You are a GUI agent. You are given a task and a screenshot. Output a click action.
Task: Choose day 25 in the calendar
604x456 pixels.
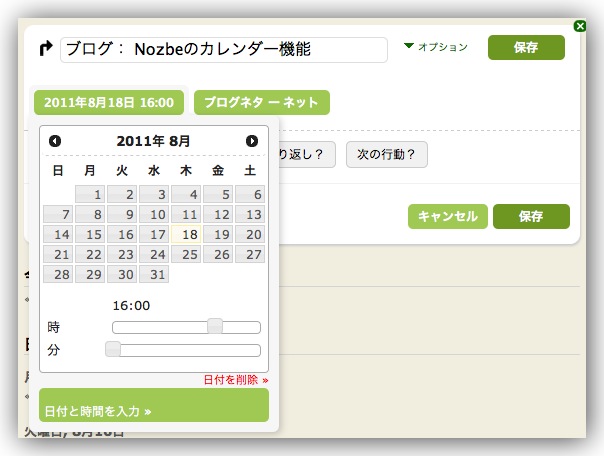[186, 254]
